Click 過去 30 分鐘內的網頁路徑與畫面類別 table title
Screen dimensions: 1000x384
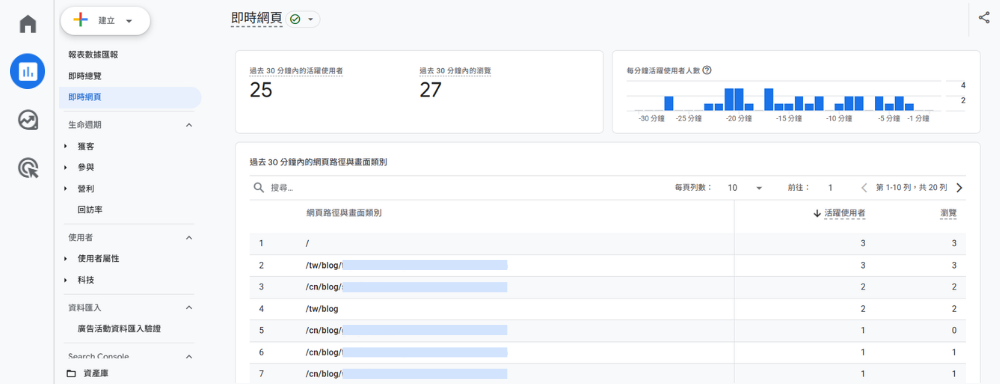tap(318, 162)
